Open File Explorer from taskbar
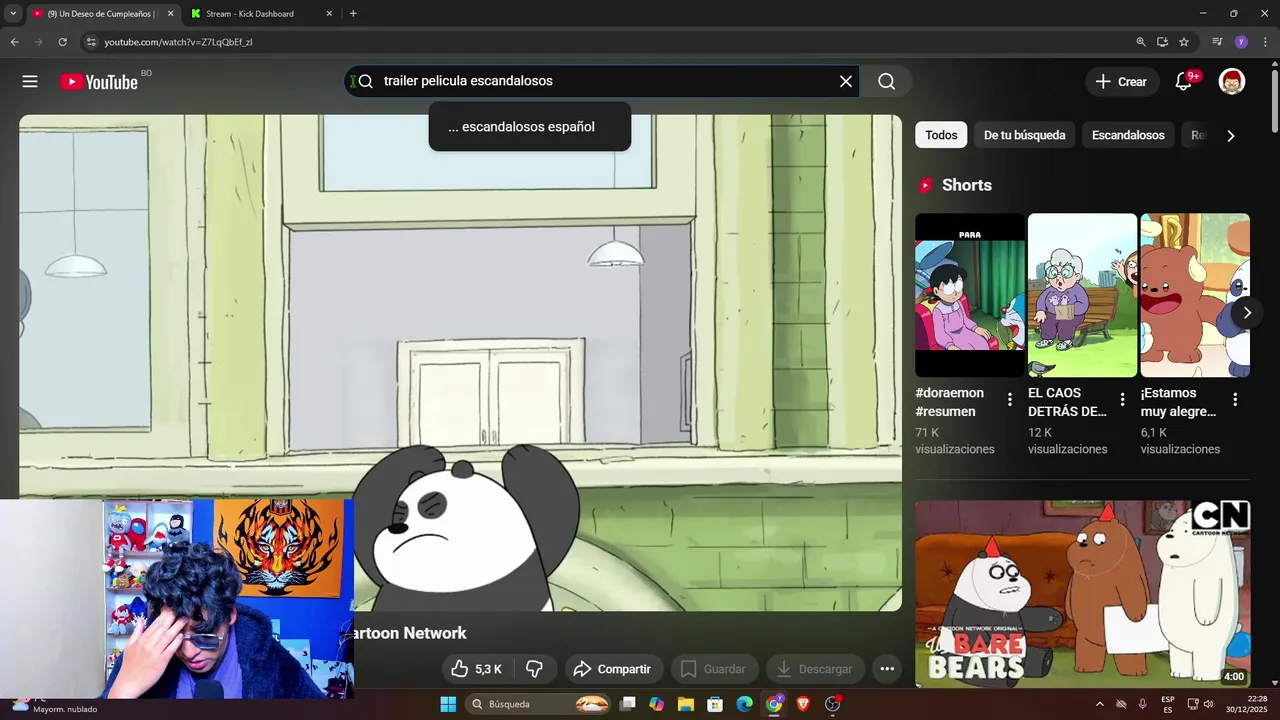Screen dimensions: 1280x720 click(686, 704)
